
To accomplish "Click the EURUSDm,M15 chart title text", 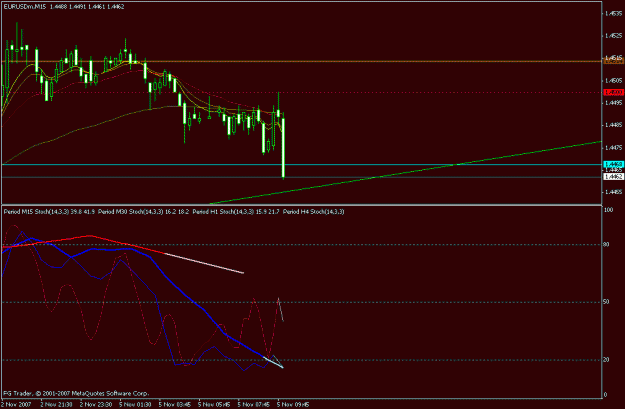I will (x=25, y=7).
